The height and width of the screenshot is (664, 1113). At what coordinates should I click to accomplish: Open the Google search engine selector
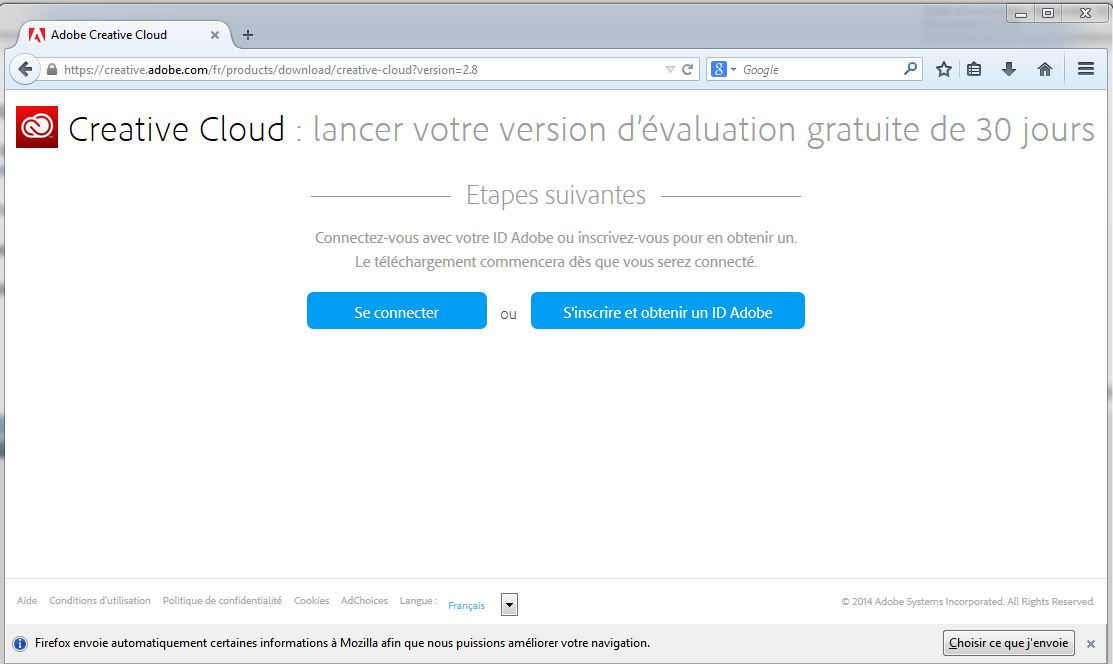tap(723, 70)
